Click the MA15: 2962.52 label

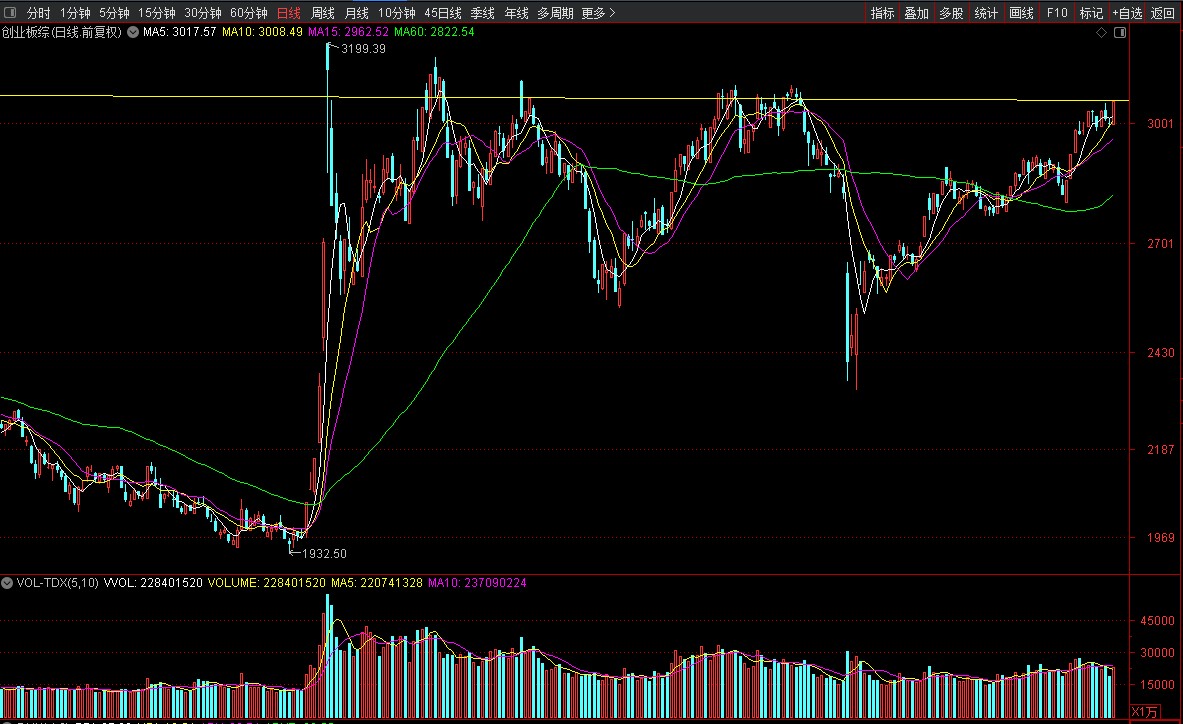349,32
